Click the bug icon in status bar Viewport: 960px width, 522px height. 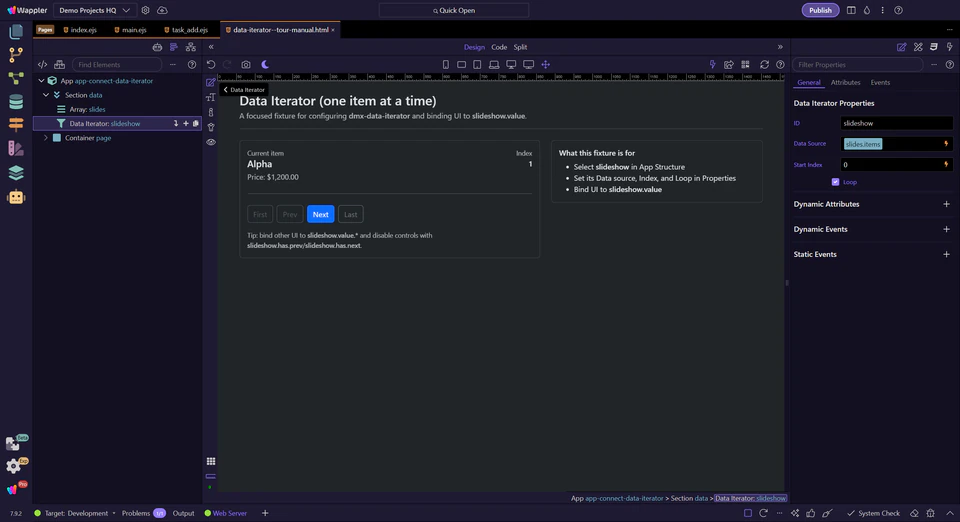(931, 513)
